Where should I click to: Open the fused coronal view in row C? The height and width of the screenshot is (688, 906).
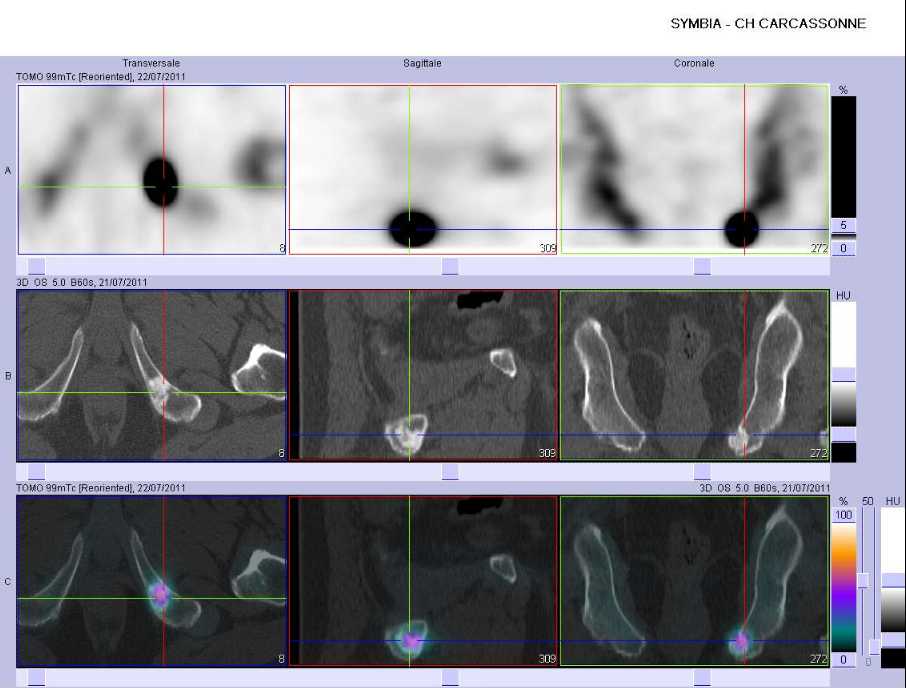[x=695, y=581]
